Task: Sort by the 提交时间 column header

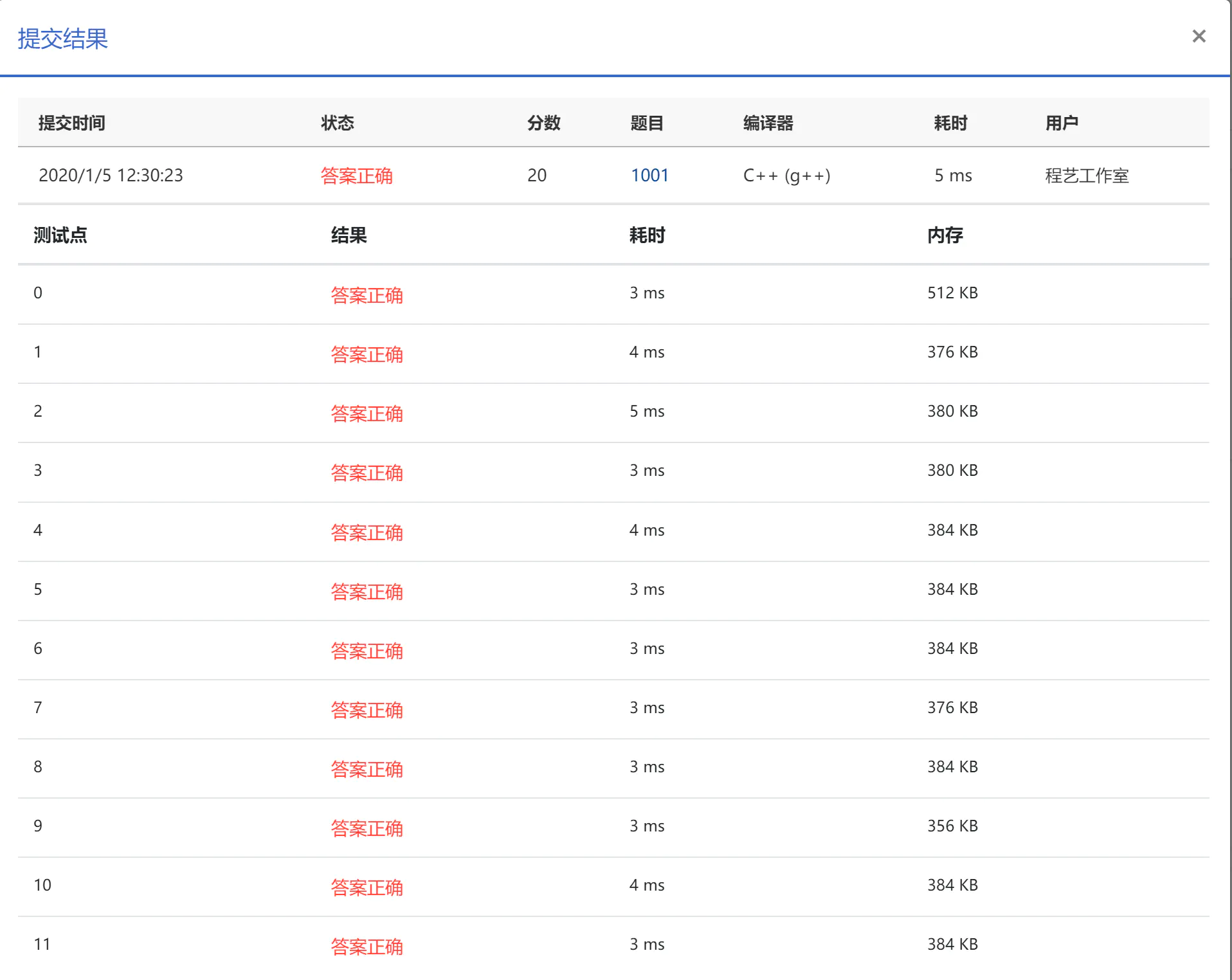Action: 71,123
